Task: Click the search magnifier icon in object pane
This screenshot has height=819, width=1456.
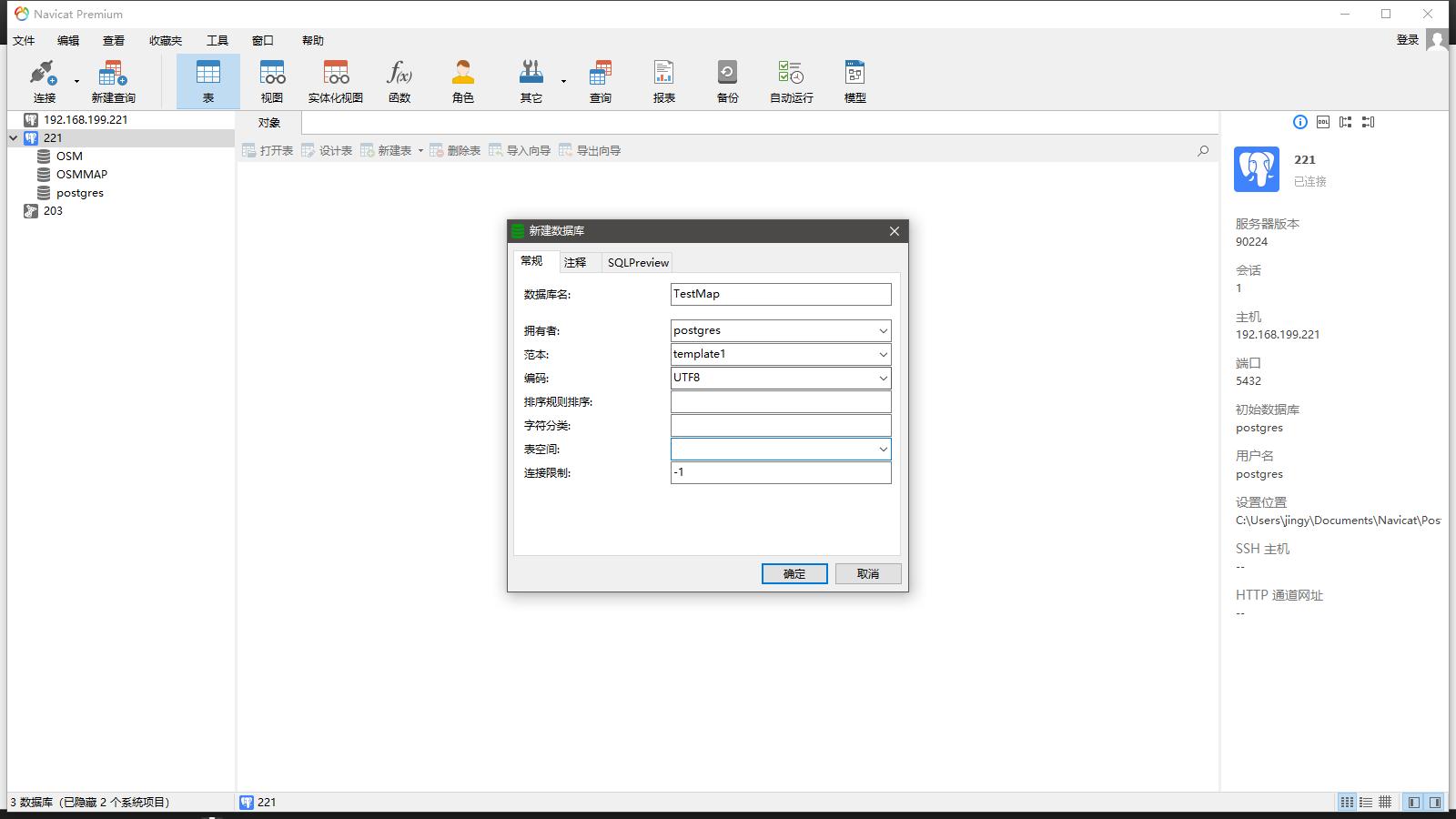Action: click(1203, 150)
